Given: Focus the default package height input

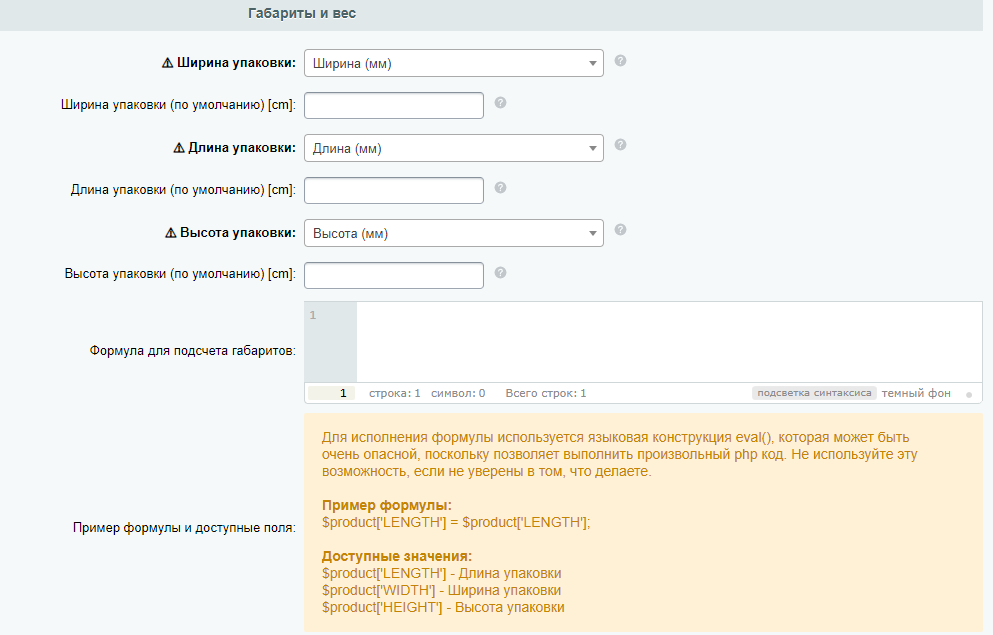Looking at the screenshot, I should (x=394, y=275).
